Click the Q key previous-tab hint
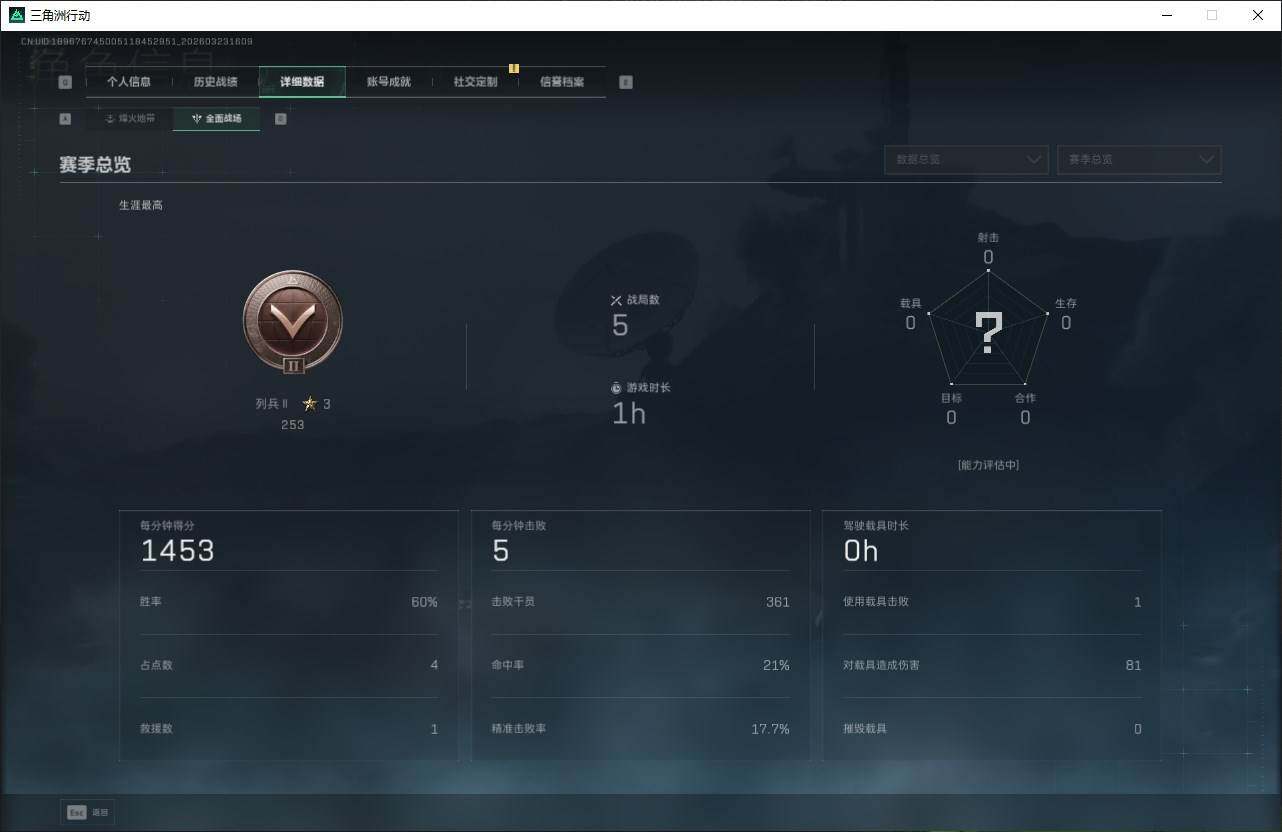 65,82
